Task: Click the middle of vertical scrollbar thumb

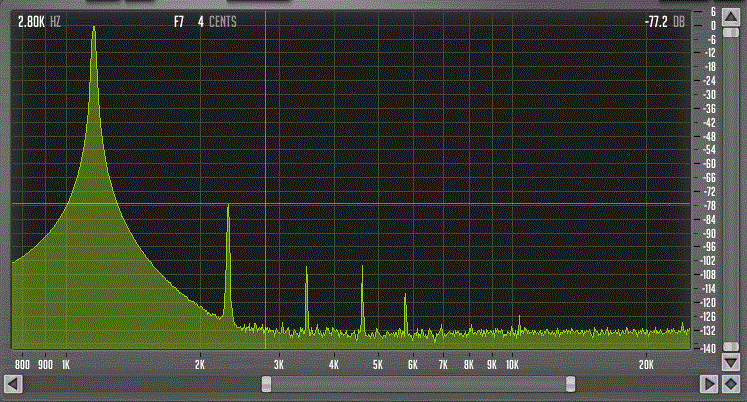Action: [x=731, y=190]
